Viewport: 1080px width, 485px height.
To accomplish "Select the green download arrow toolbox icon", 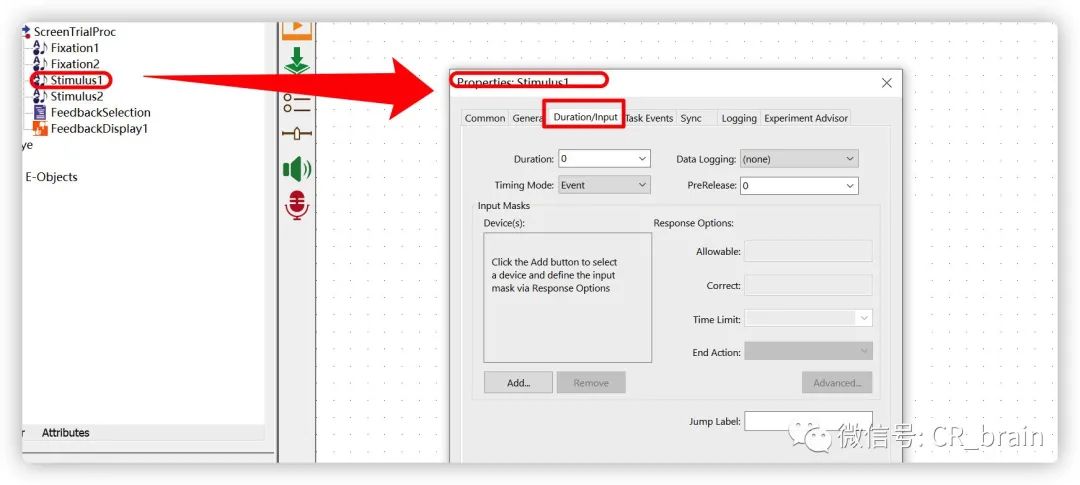I will pos(297,61).
